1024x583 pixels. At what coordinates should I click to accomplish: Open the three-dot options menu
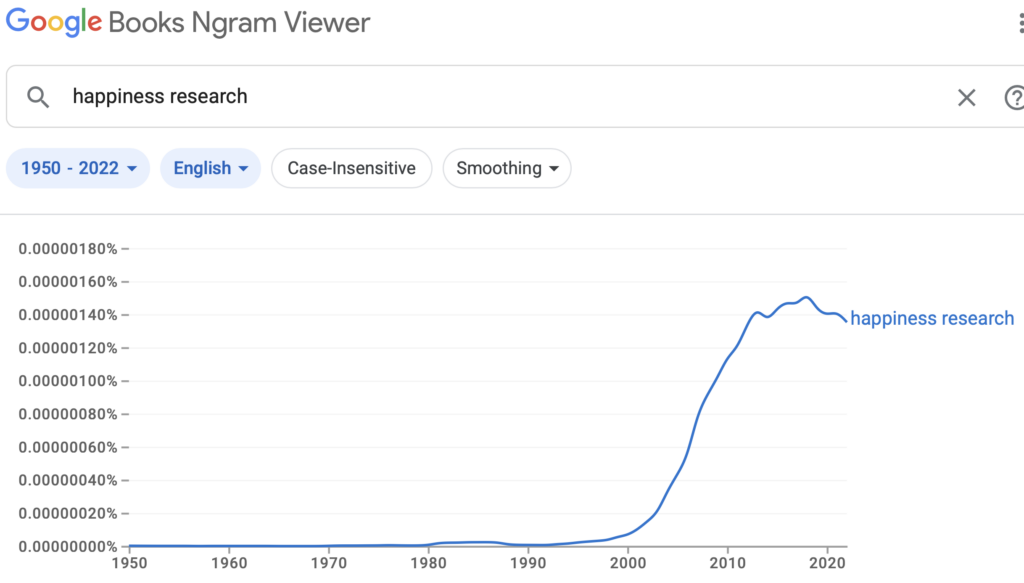click(x=1019, y=24)
